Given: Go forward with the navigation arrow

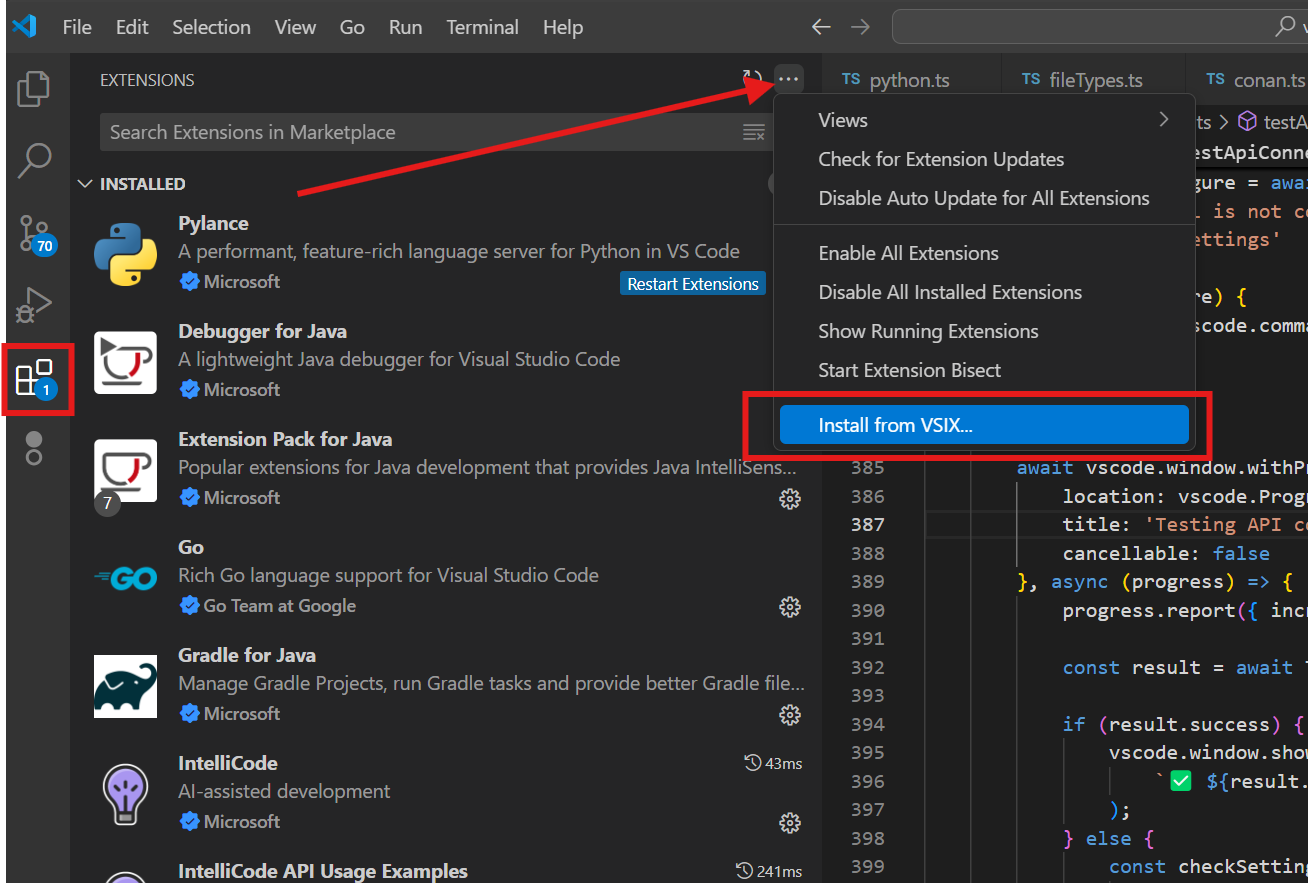Looking at the screenshot, I should [861, 27].
